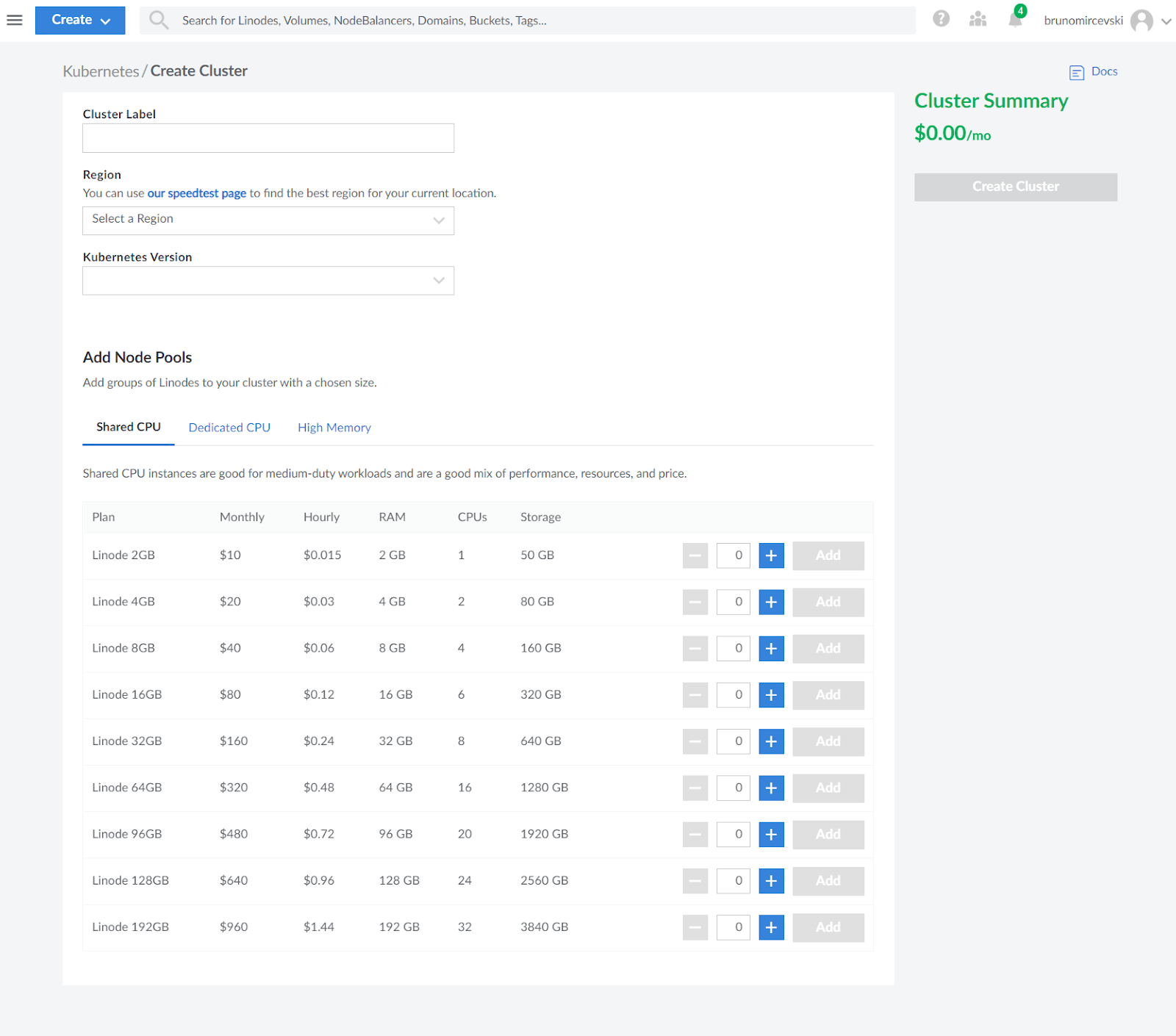This screenshot has height=1036, width=1176.
Task: Decrease Linode 2GB node count with minus
Action: point(695,555)
